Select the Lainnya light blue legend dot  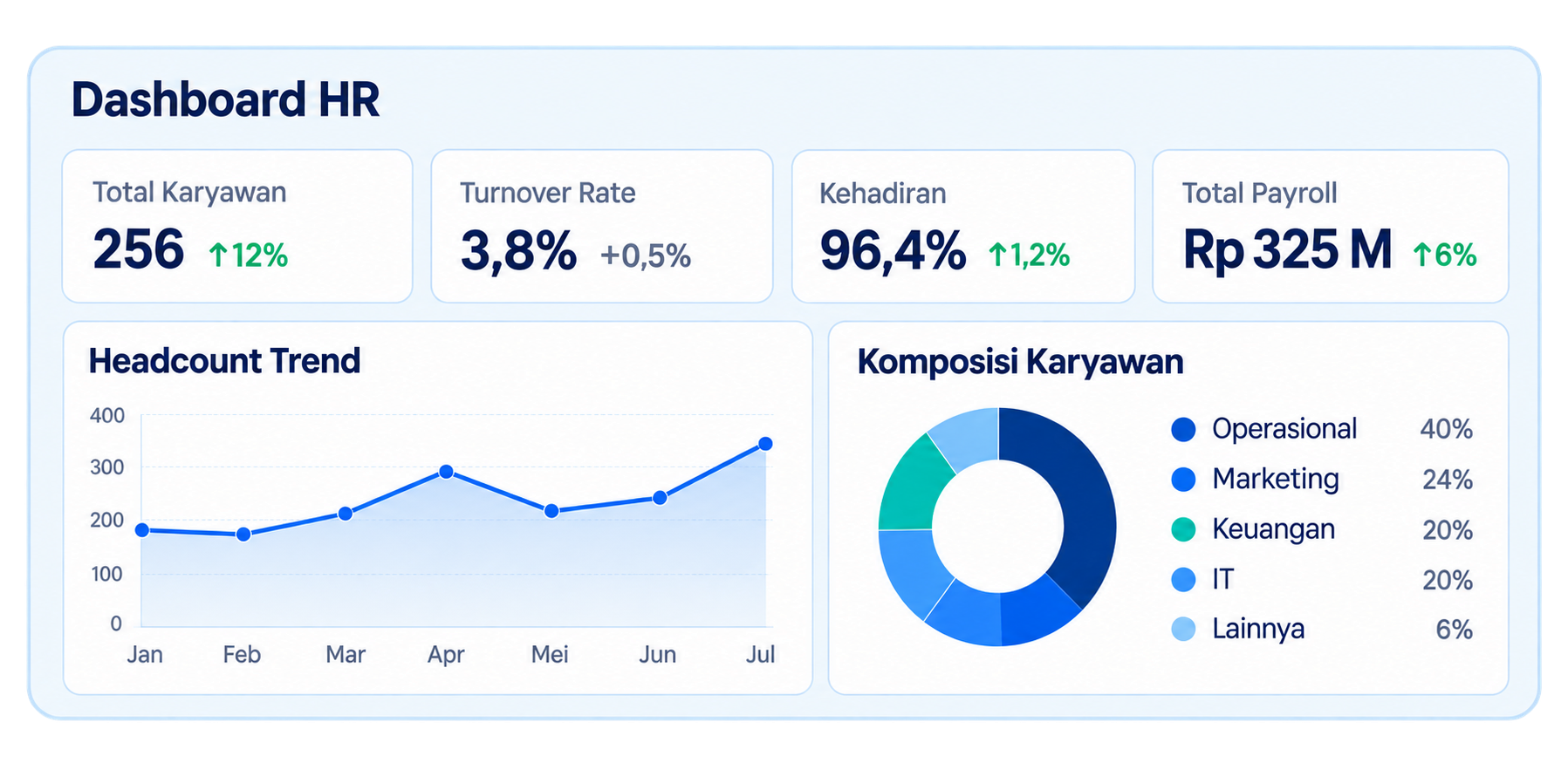[x=1183, y=630]
